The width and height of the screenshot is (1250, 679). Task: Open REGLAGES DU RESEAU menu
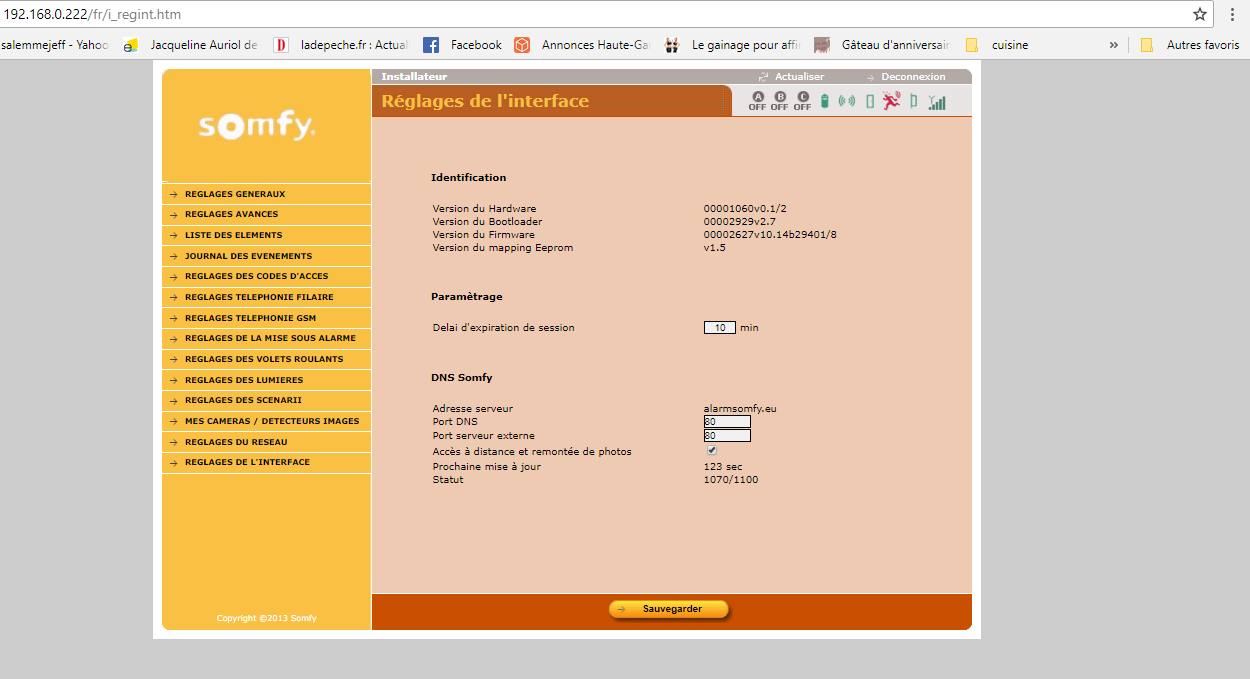pyautogui.click(x=266, y=442)
